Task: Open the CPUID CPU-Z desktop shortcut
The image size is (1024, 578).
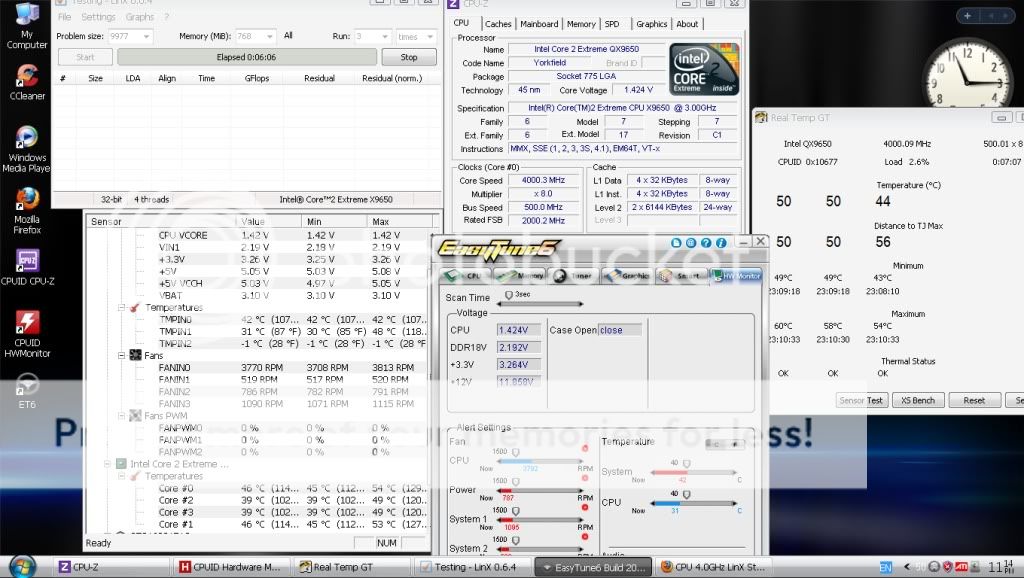Action: 27,262
